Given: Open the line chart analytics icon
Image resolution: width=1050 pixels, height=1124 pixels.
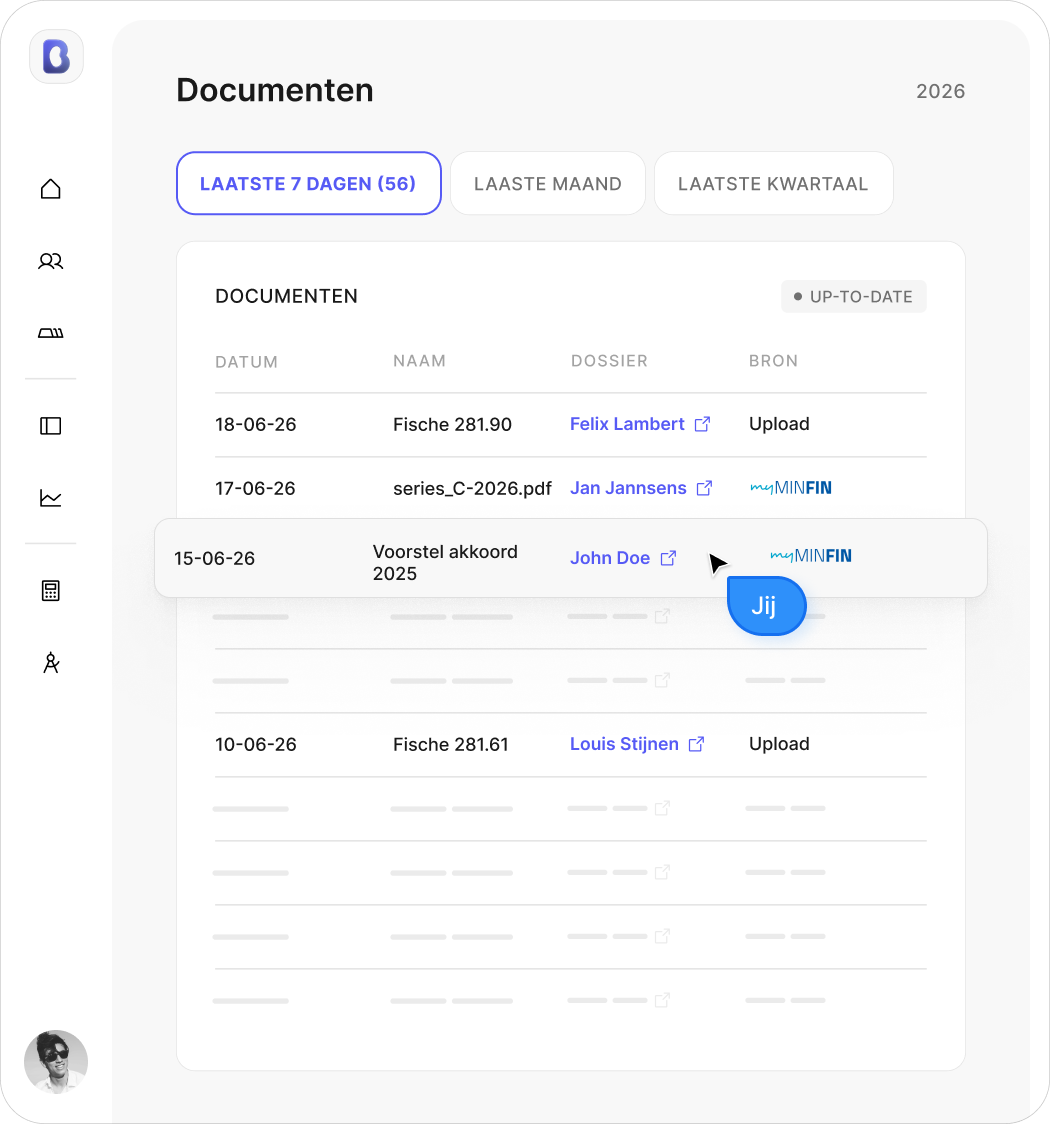Looking at the screenshot, I should (50, 497).
